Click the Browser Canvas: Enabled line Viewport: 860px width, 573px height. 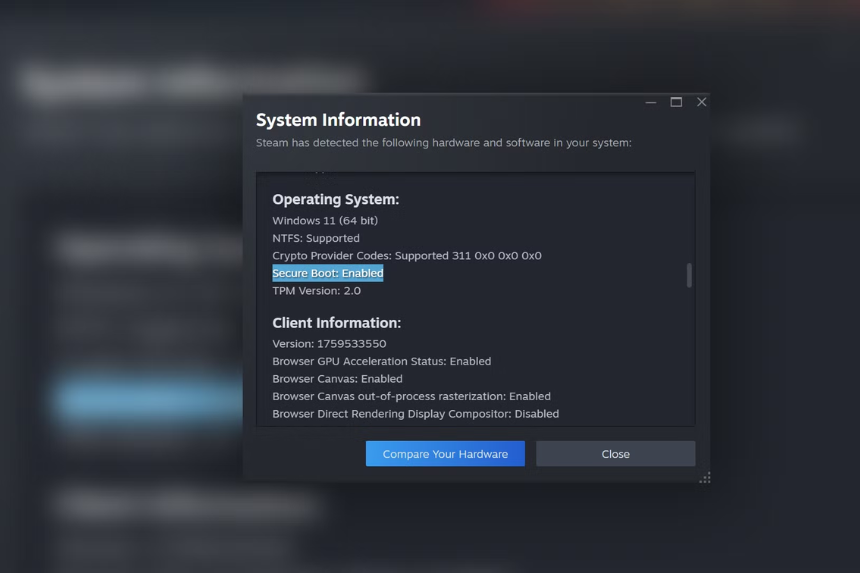[x=337, y=379]
